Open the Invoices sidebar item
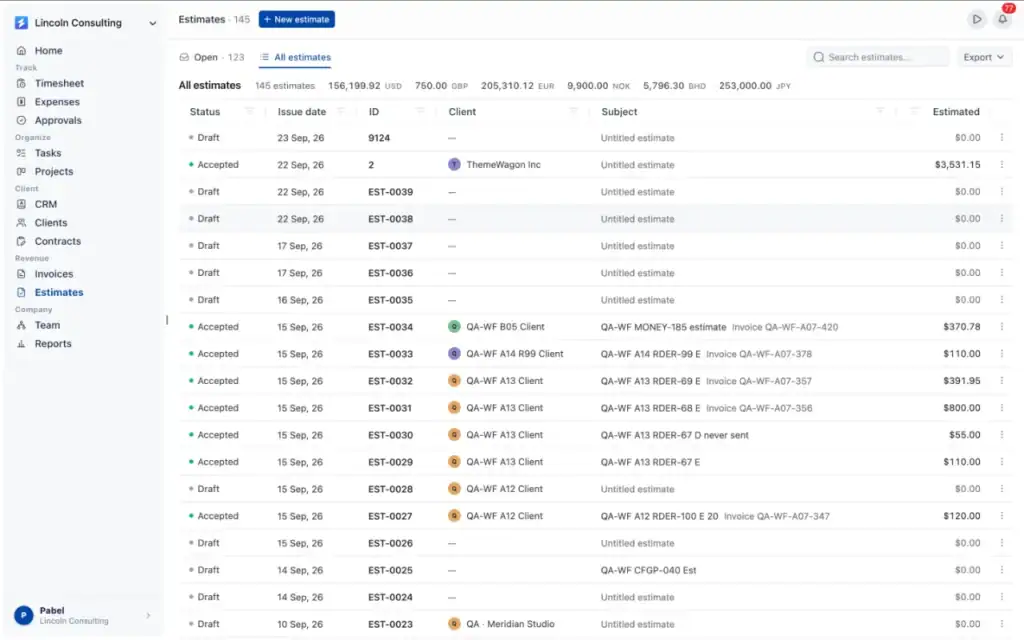1024x640 pixels. [x=54, y=274]
